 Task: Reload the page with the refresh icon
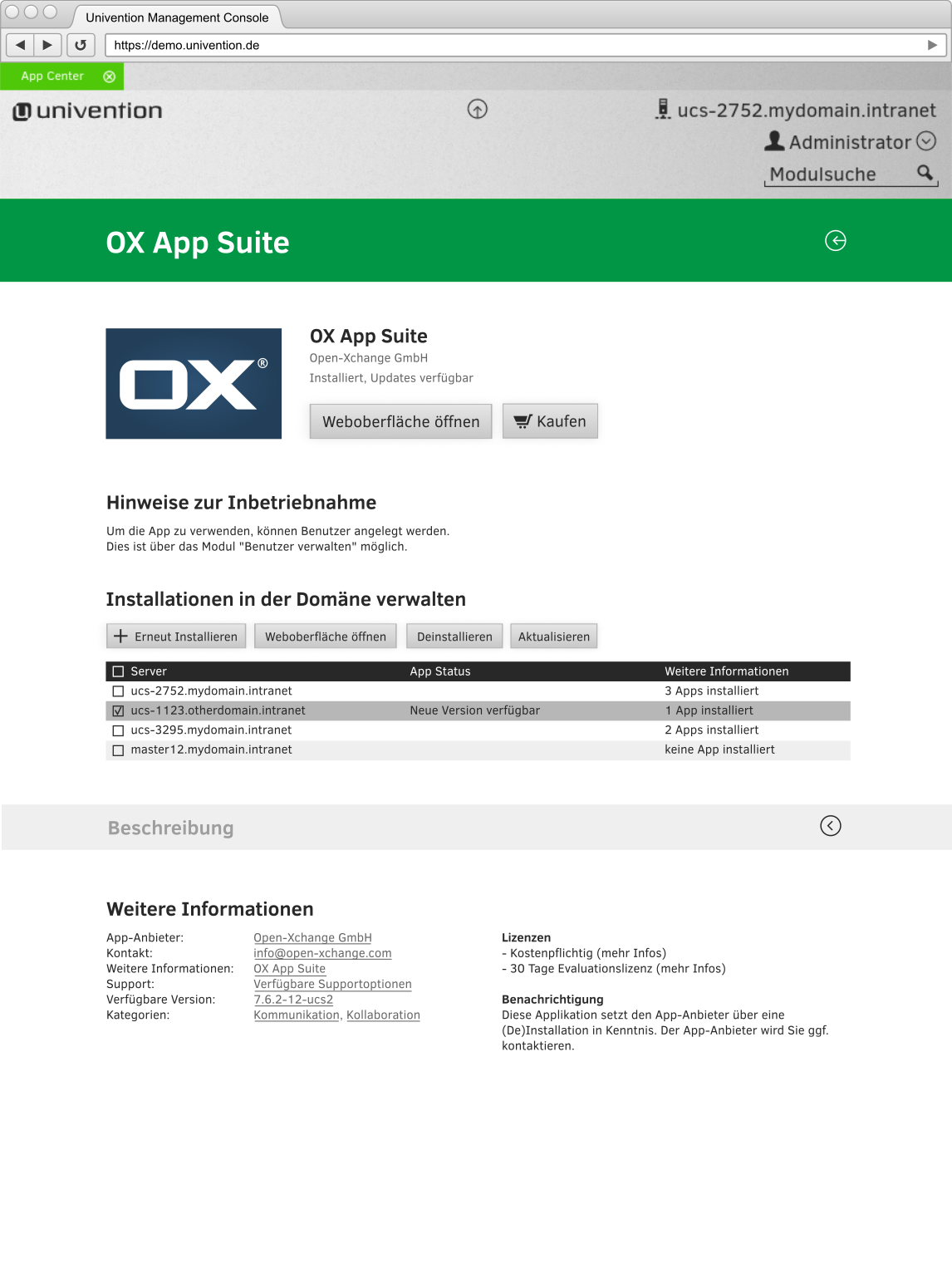pyautogui.click(x=81, y=45)
